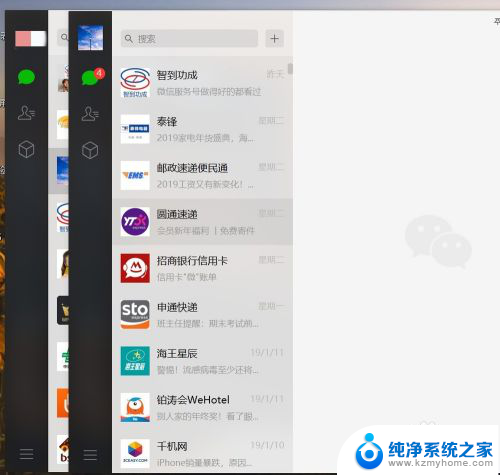Open the Chats icon with 4 badge
Image resolution: width=500 pixels, height=475 pixels.
click(x=93, y=77)
